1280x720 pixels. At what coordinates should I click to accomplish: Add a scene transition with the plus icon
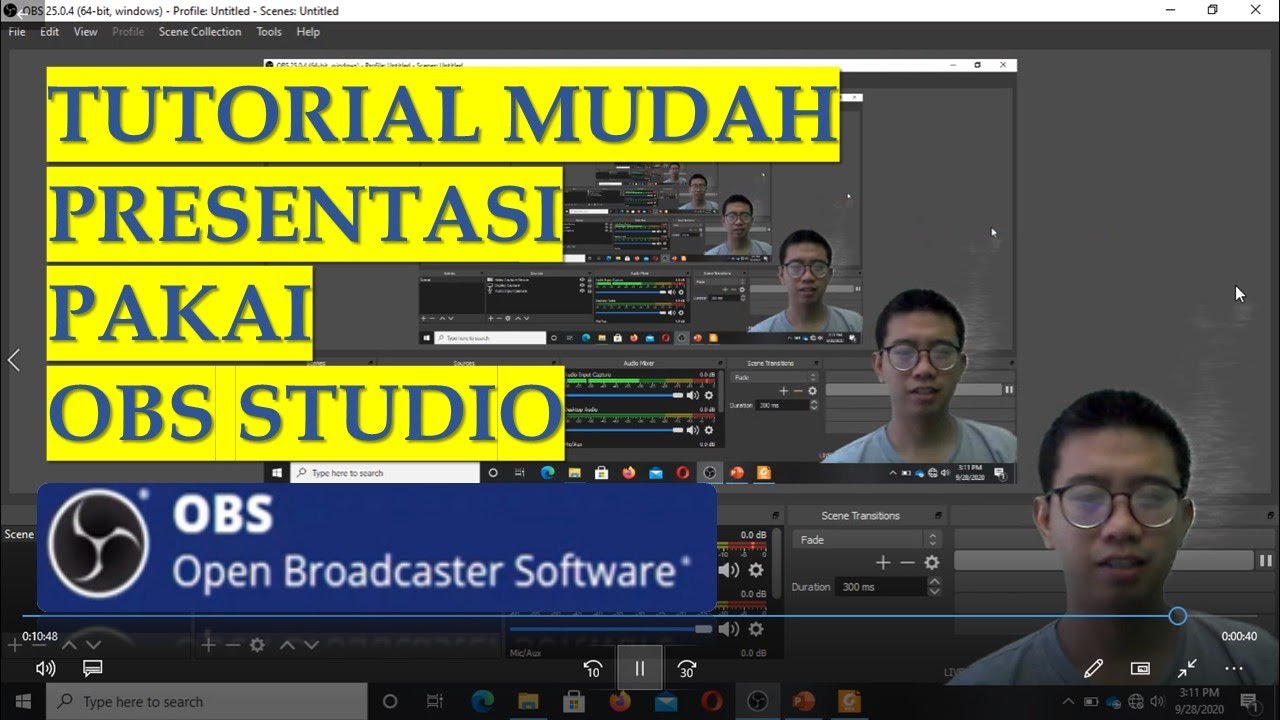click(x=883, y=563)
